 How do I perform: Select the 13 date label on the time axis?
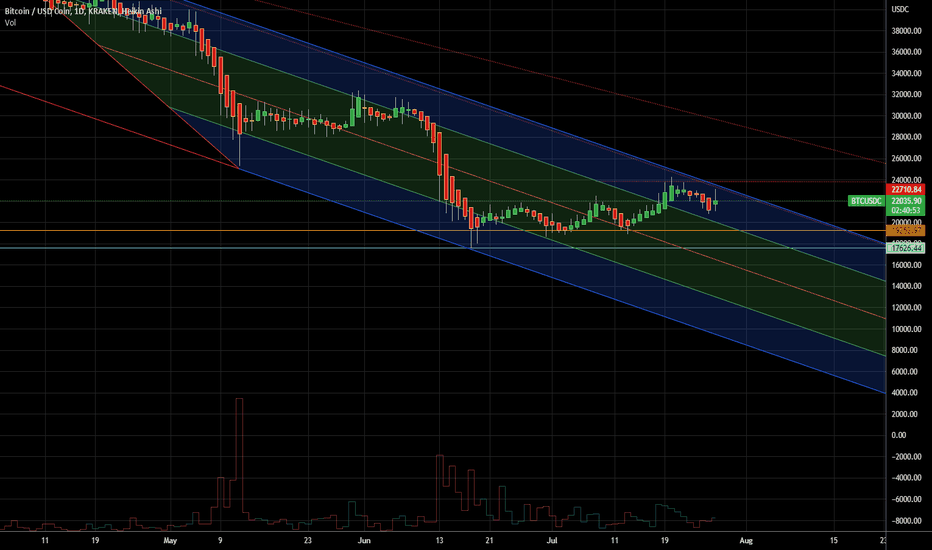tap(439, 540)
